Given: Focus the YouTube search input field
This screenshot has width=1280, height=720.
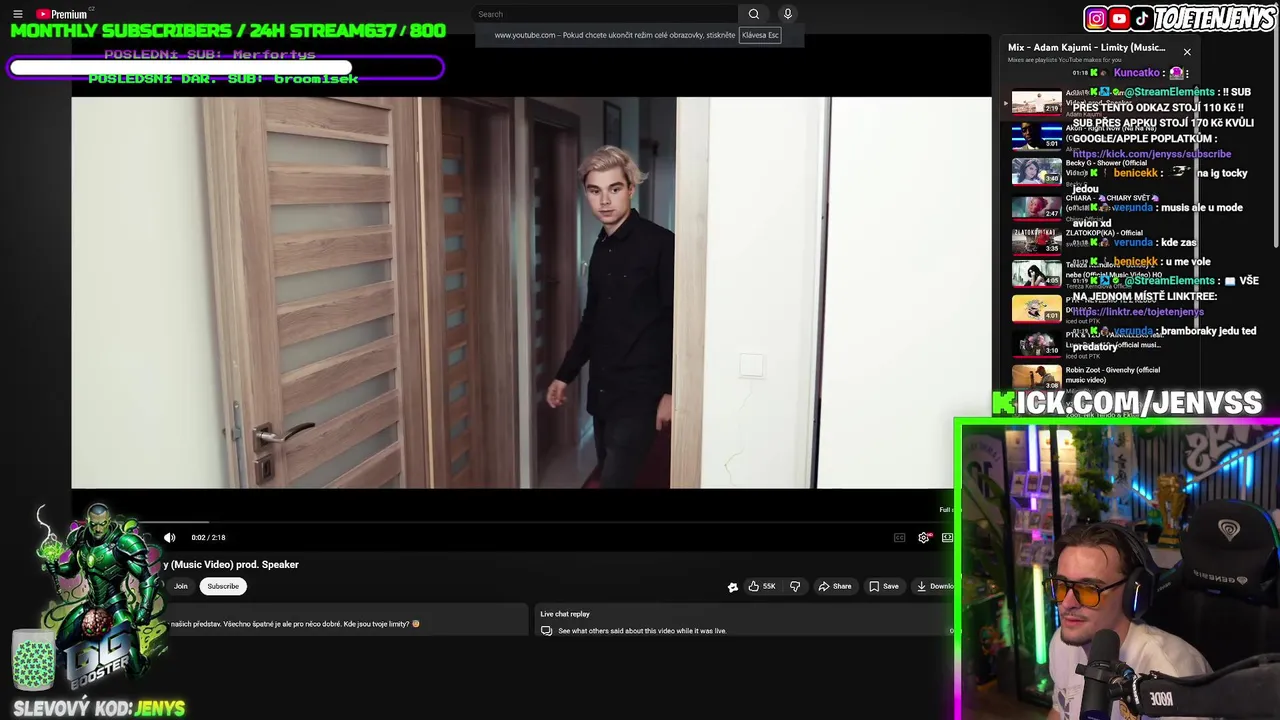Looking at the screenshot, I should [x=605, y=14].
